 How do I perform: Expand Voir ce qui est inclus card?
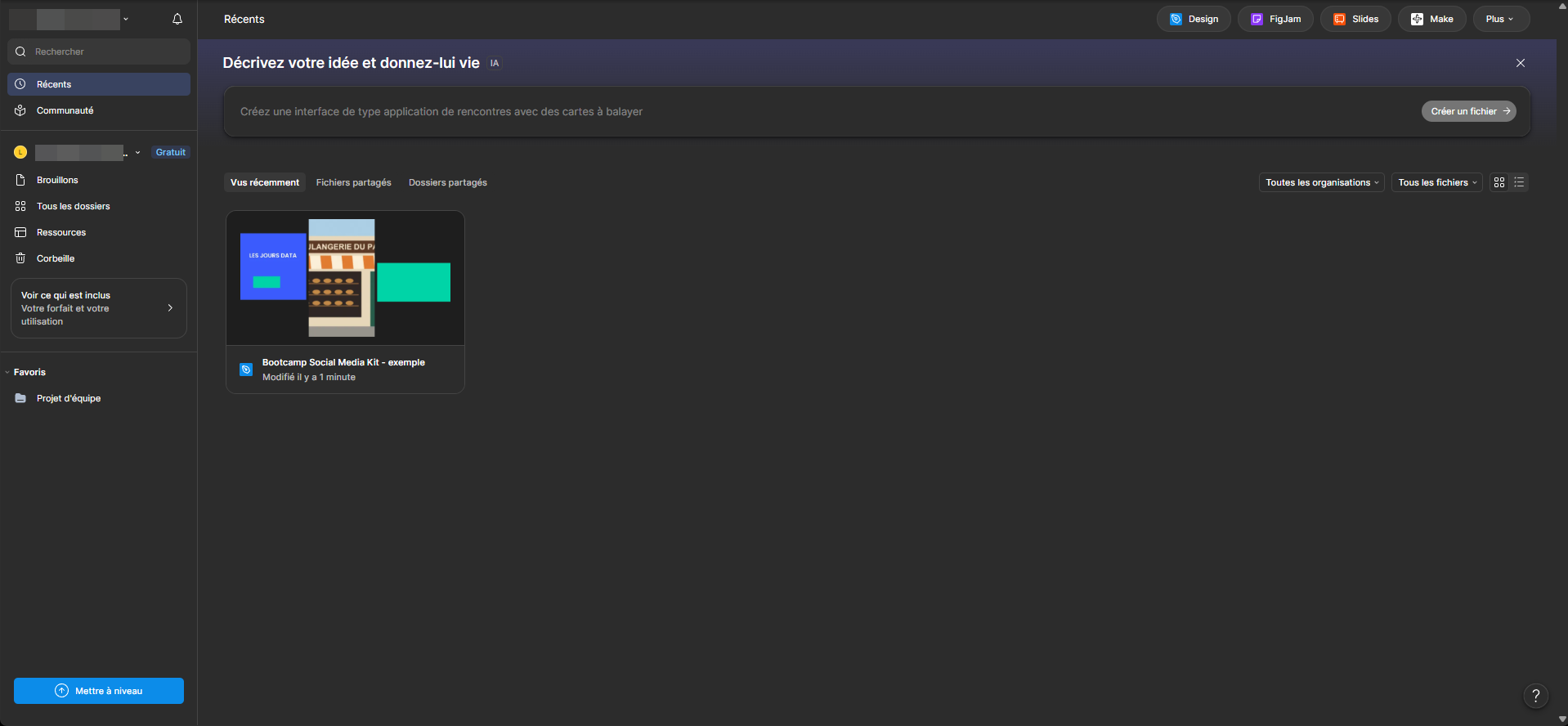tap(99, 308)
